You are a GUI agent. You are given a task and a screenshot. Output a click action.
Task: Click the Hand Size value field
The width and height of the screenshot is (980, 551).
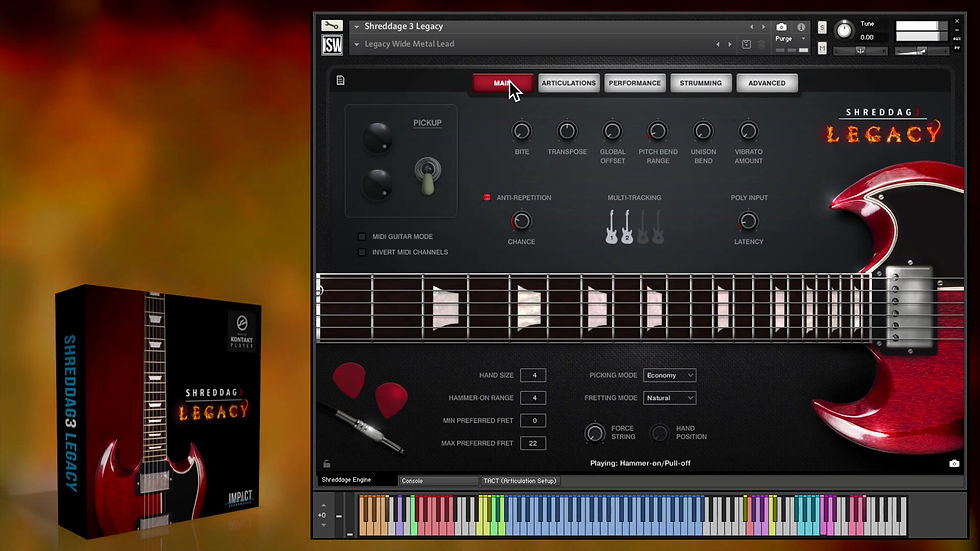coord(533,375)
